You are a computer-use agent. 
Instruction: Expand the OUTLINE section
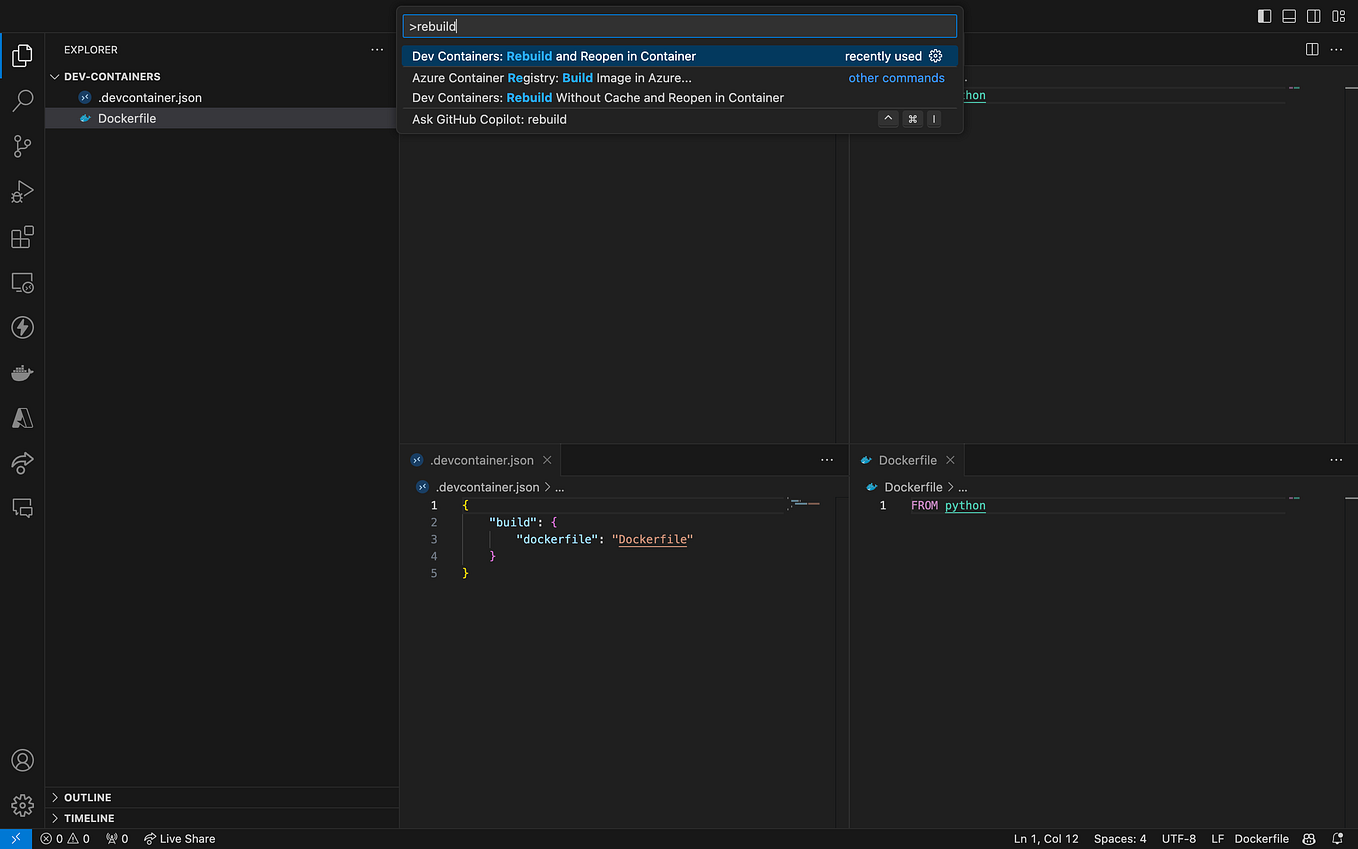point(87,797)
